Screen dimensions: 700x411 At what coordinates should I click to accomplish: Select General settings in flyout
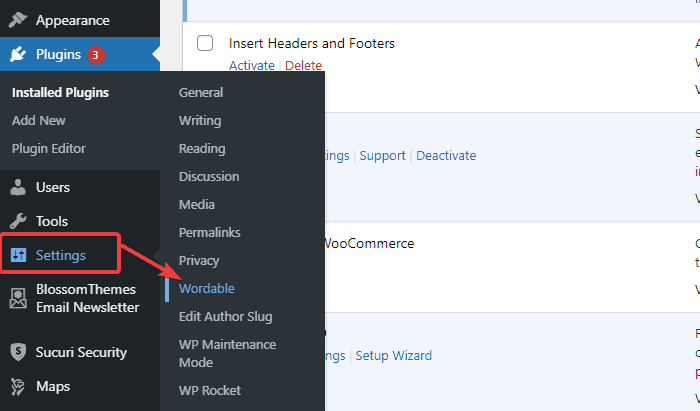click(x=201, y=92)
